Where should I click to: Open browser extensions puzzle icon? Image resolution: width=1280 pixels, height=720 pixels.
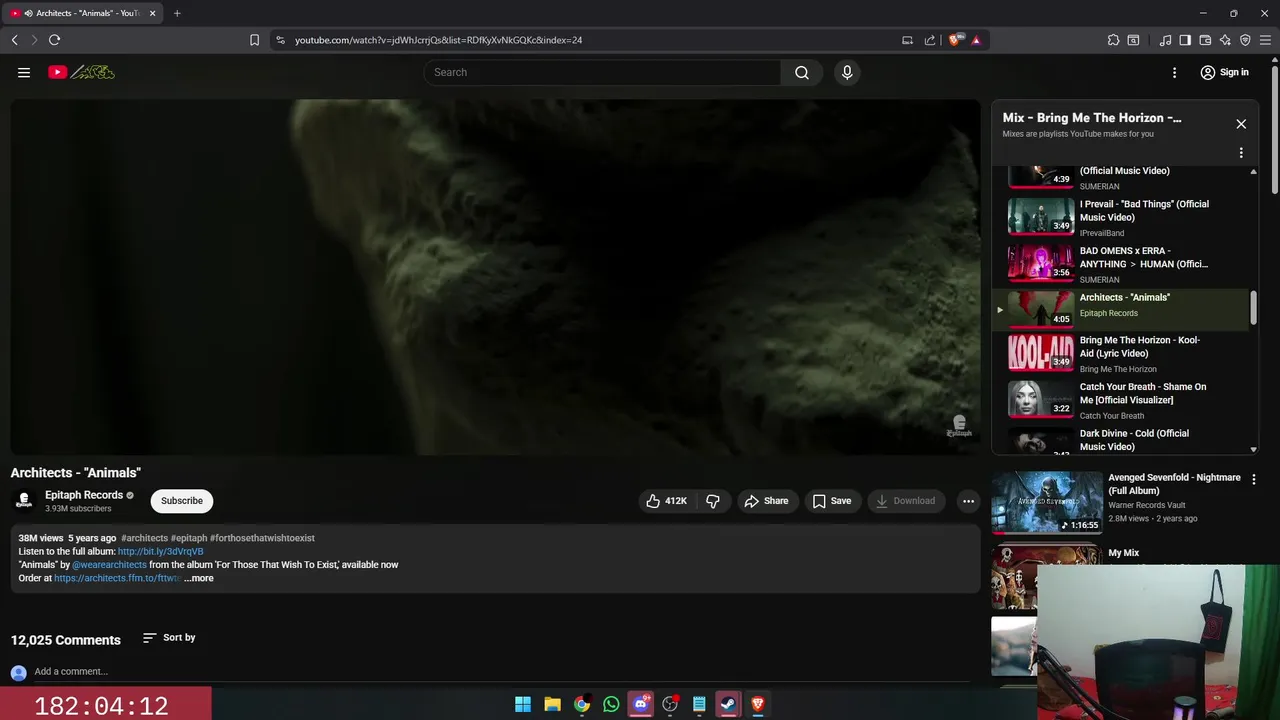1113,40
